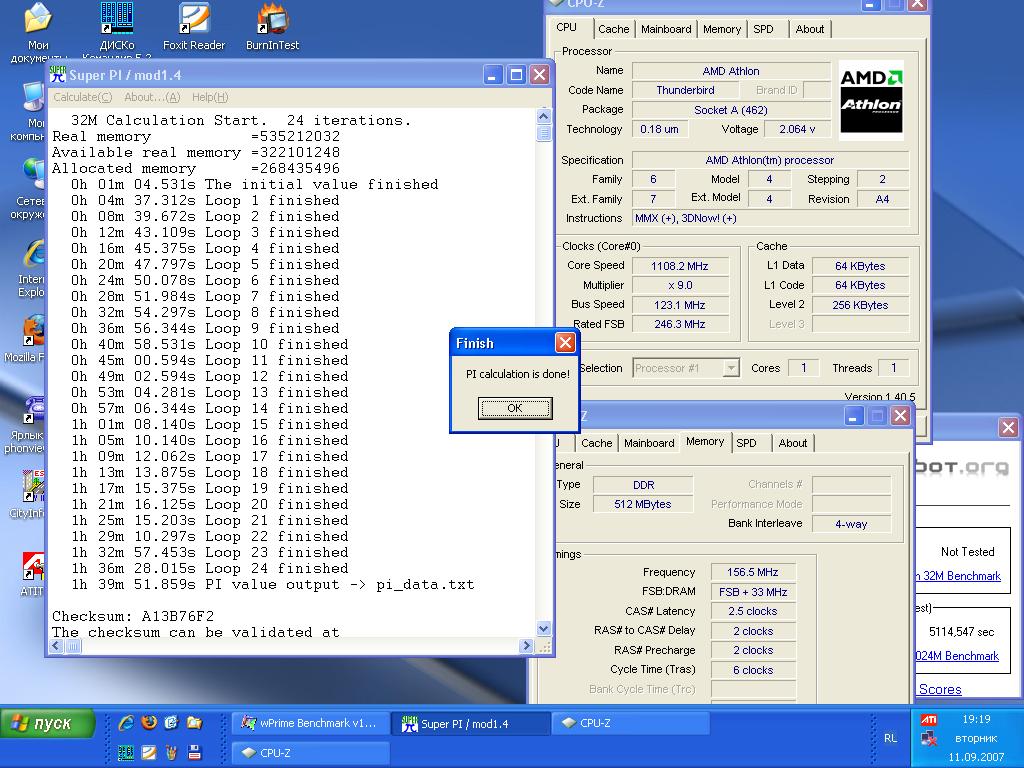Click the Core Speed value 1108.2 MHz
1024x768 pixels.
coord(679,266)
